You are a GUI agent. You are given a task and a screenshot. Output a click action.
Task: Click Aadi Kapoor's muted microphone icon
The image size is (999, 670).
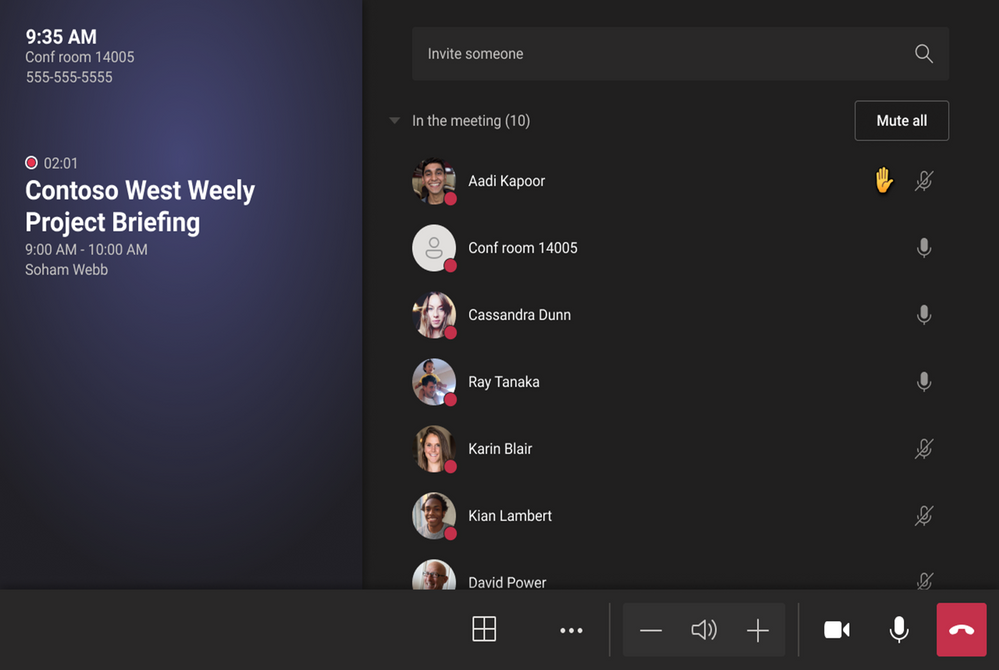click(924, 181)
